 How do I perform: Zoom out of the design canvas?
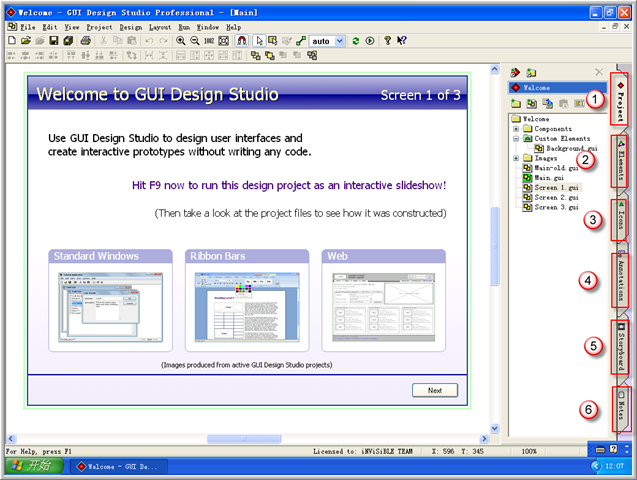coord(195,41)
